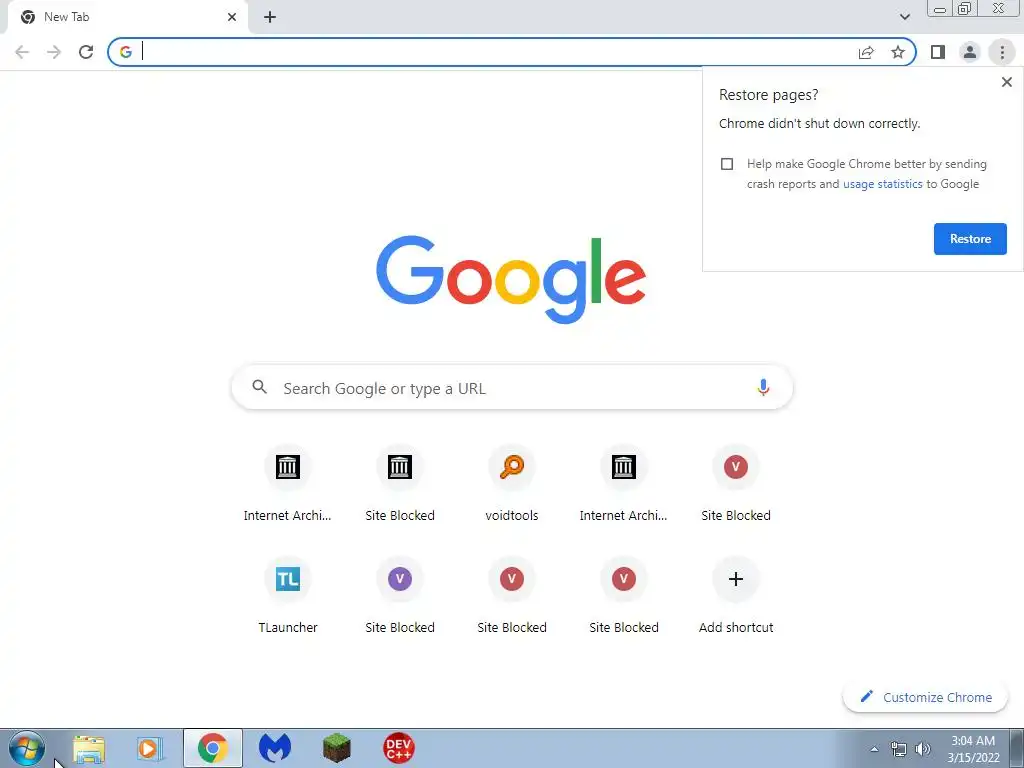Select the New Tab tab

click(127, 17)
